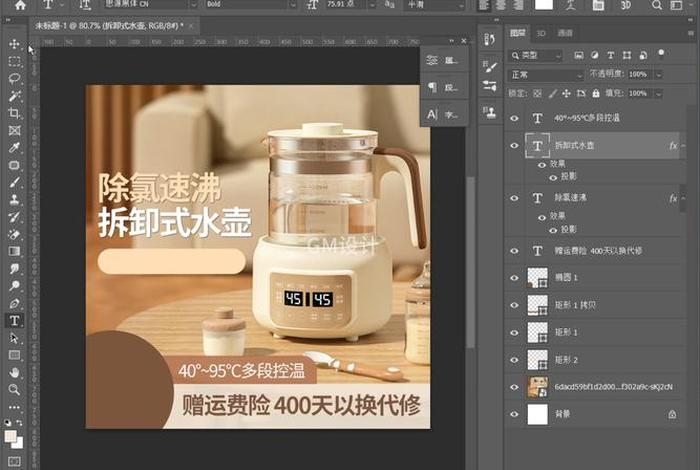This screenshot has height=470, width=700.
Task: Click the image layer thumbnail 6dacd59bf1d2d00
Action: pos(537,386)
